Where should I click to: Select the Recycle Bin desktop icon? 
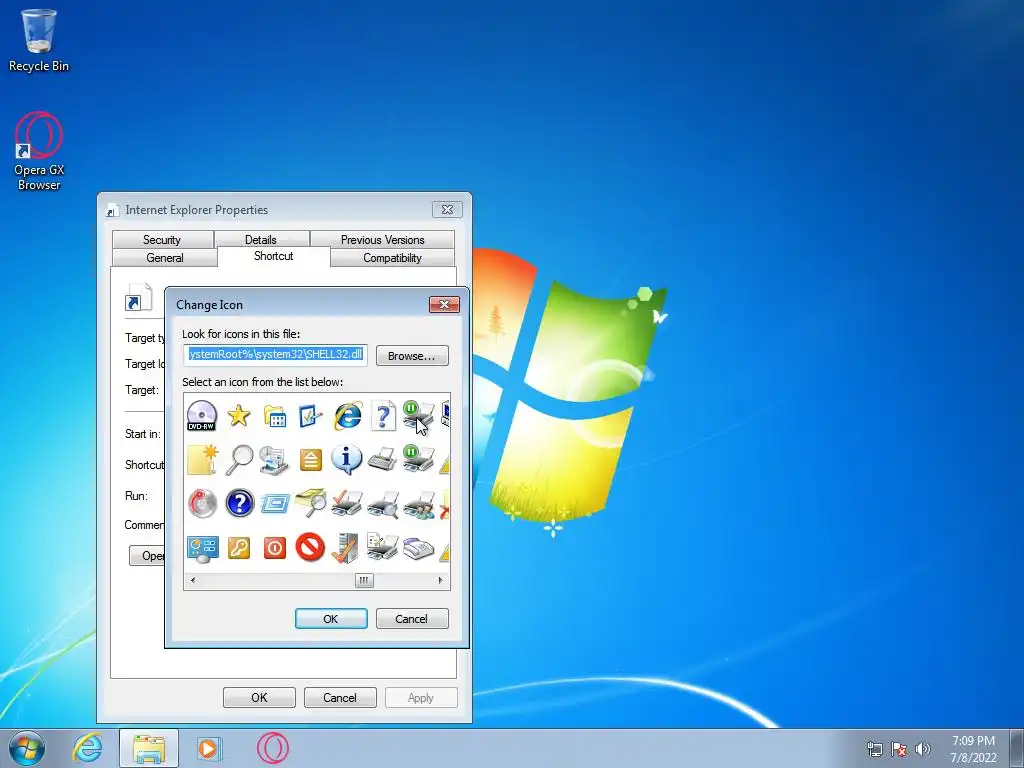point(39,40)
